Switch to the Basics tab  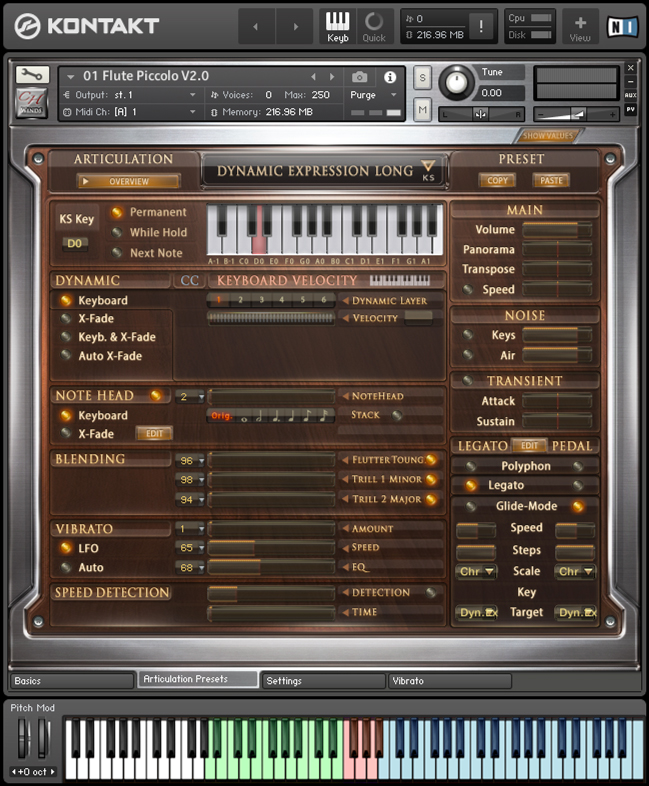pos(72,681)
